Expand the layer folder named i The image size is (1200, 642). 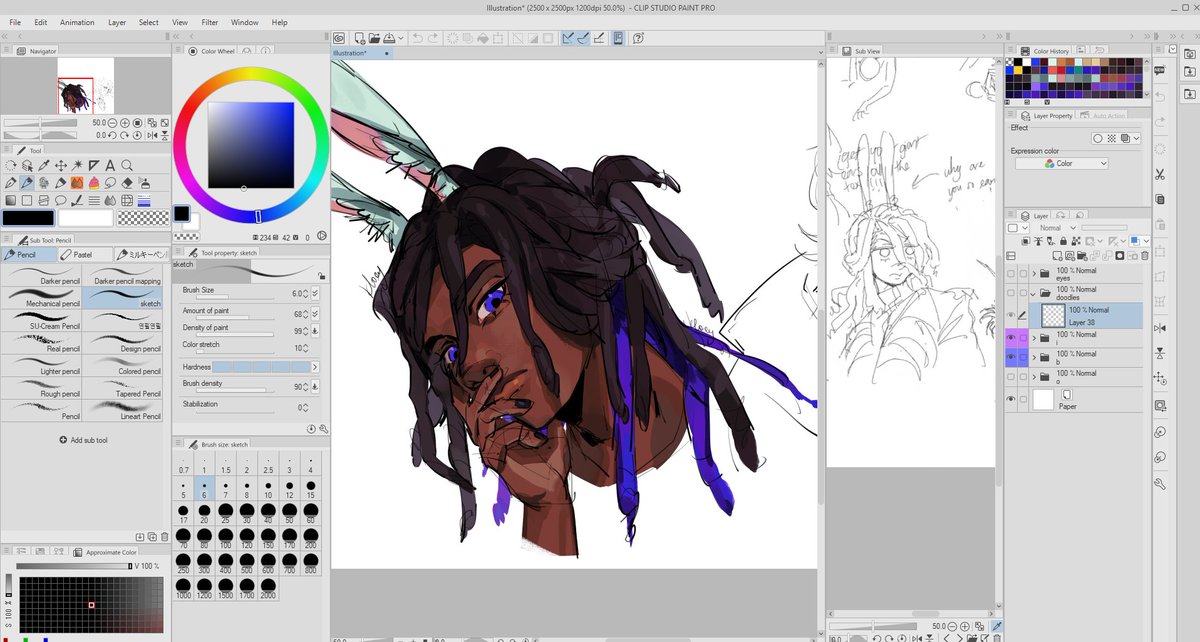[1034, 338]
